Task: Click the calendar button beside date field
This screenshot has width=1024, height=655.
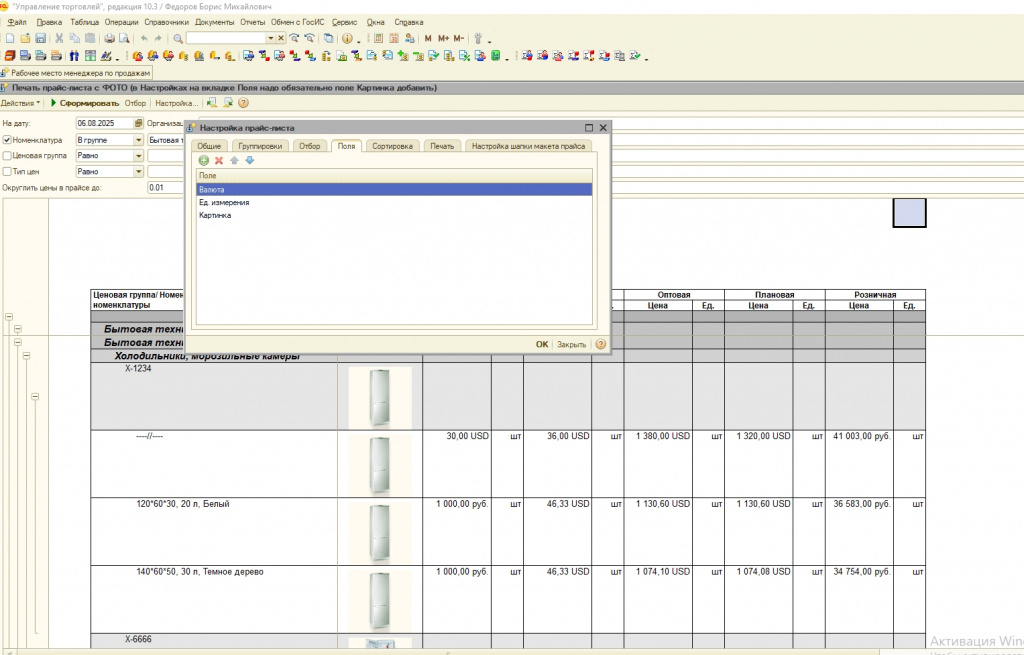Action: coord(139,124)
